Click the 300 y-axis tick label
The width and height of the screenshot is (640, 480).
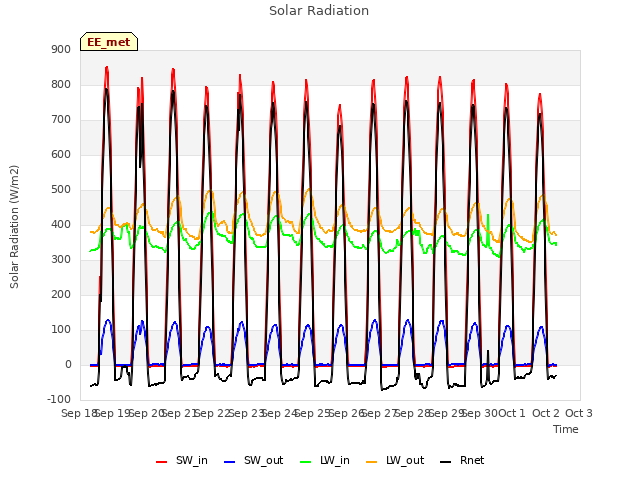click(61, 260)
